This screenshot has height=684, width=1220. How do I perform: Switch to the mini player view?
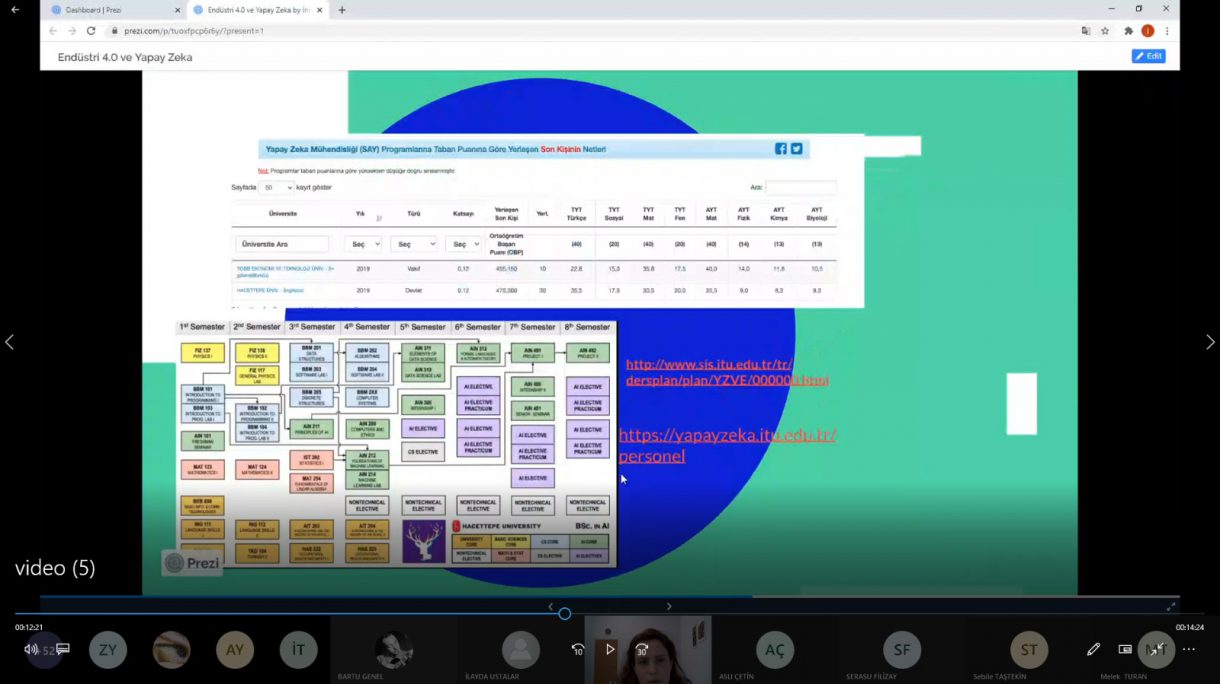click(x=1125, y=649)
